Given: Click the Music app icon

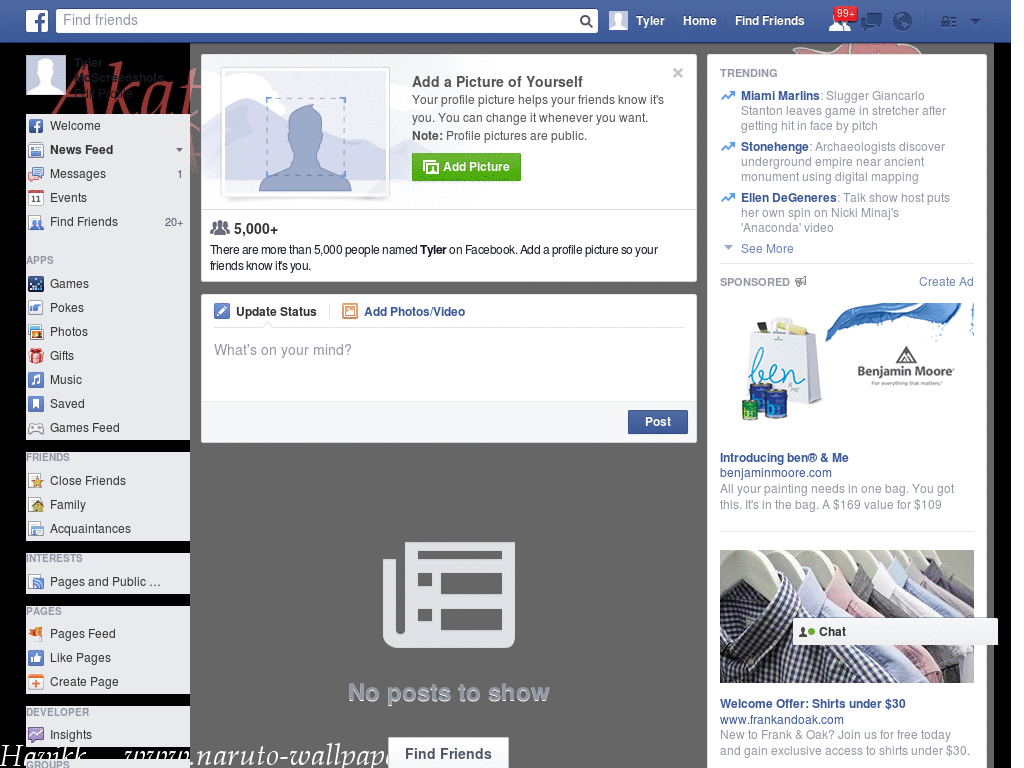Looking at the screenshot, I should click(x=36, y=380).
